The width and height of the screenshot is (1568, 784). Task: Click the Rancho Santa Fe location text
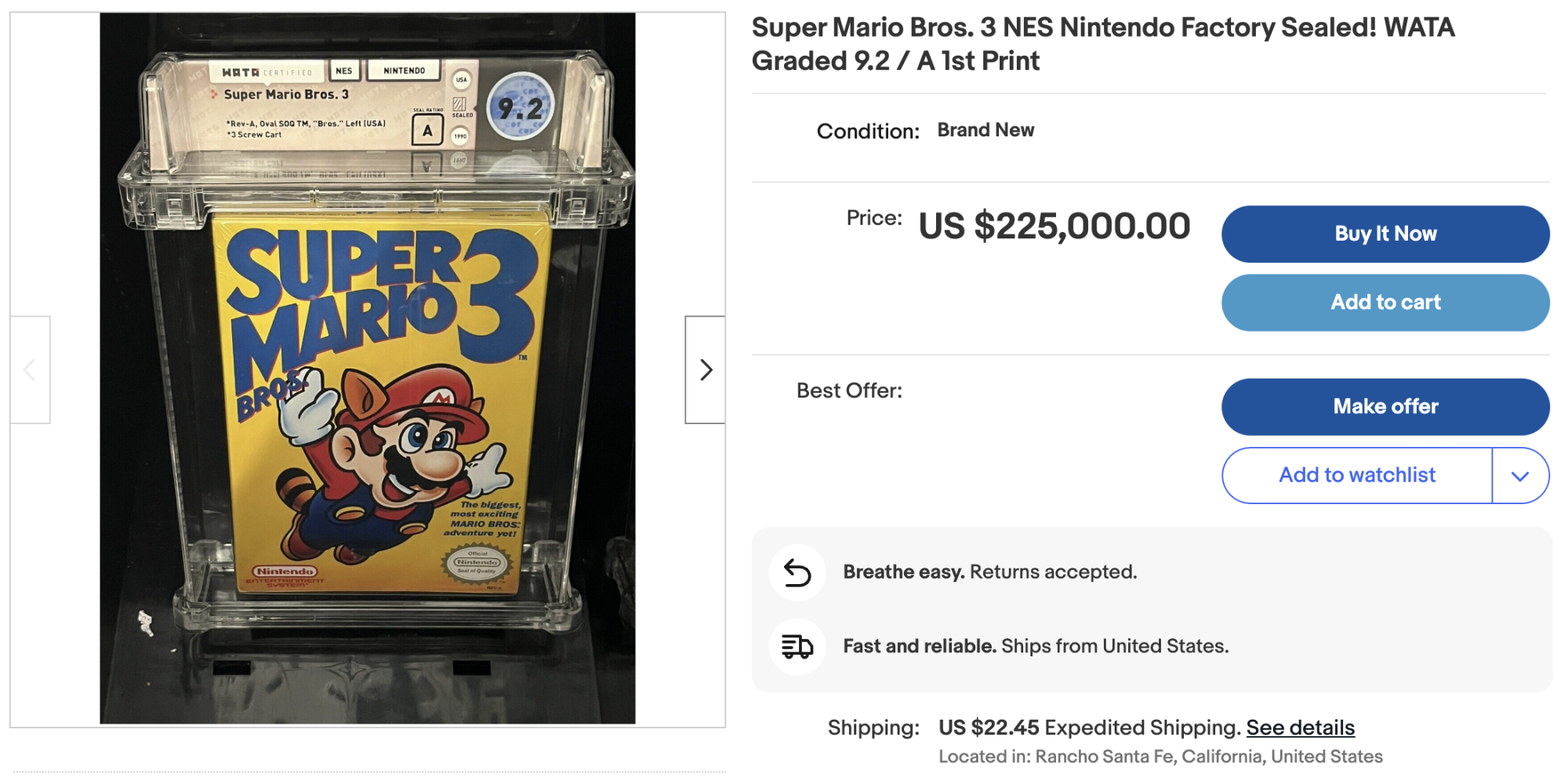[x=1160, y=757]
